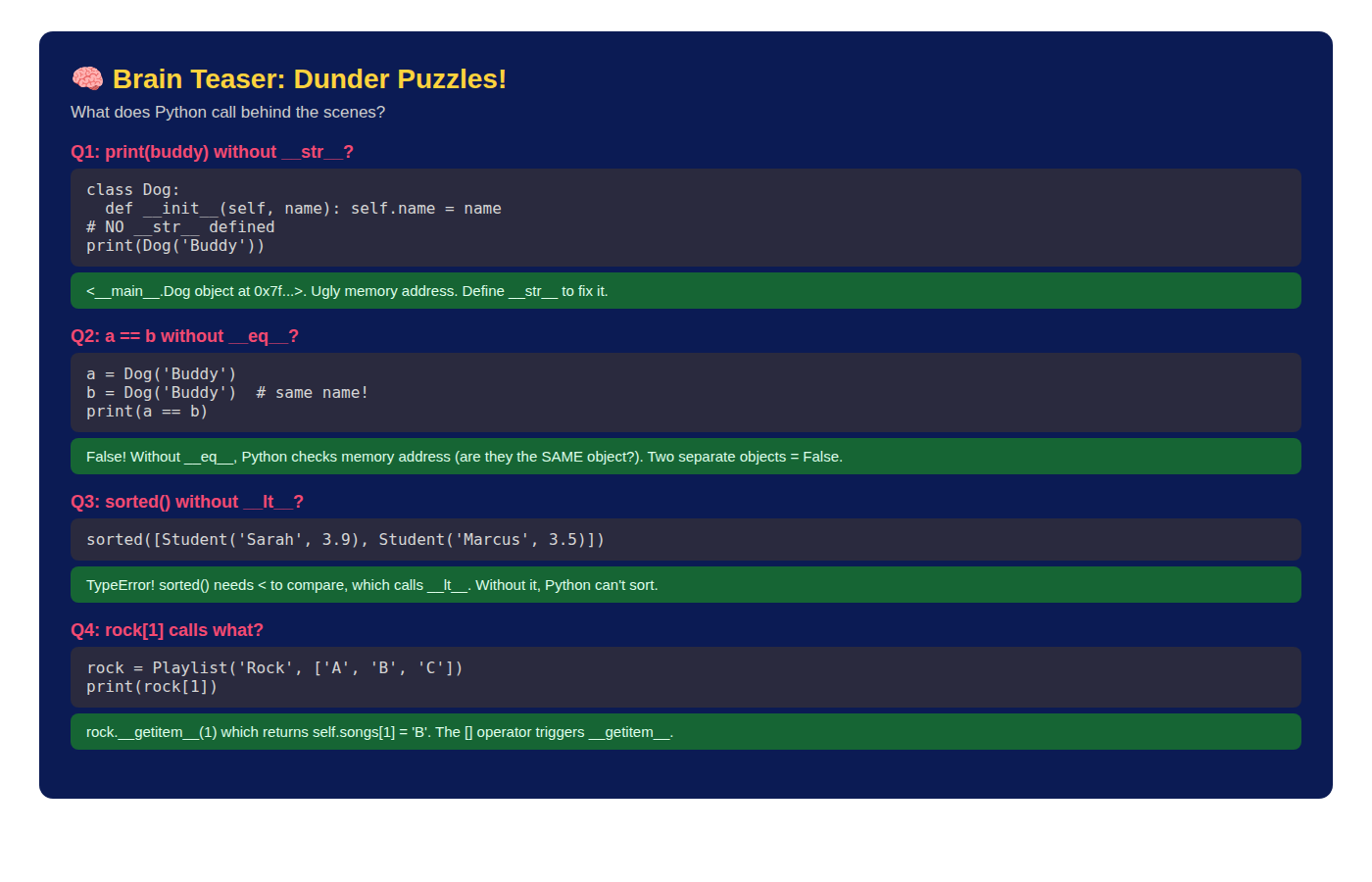
Task: Click the green answer about ugly memory address
Action: point(686,291)
